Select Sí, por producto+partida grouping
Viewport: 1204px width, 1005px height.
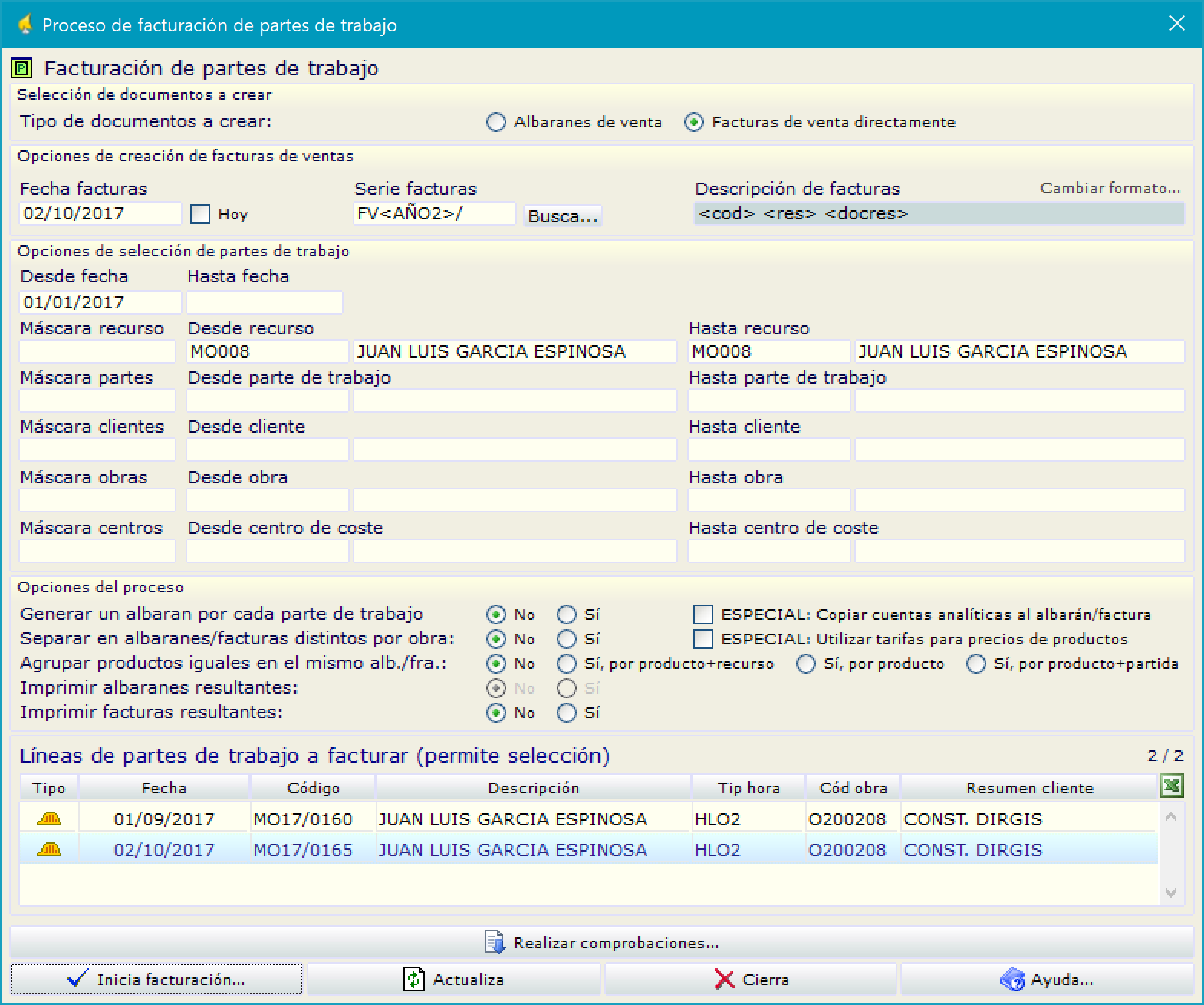[976, 664]
